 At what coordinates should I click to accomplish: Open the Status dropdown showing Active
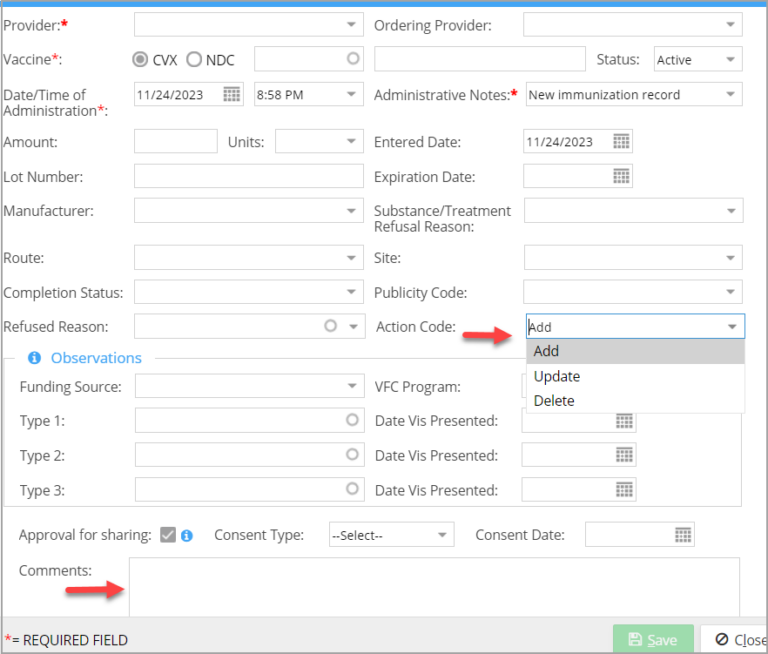pos(731,60)
